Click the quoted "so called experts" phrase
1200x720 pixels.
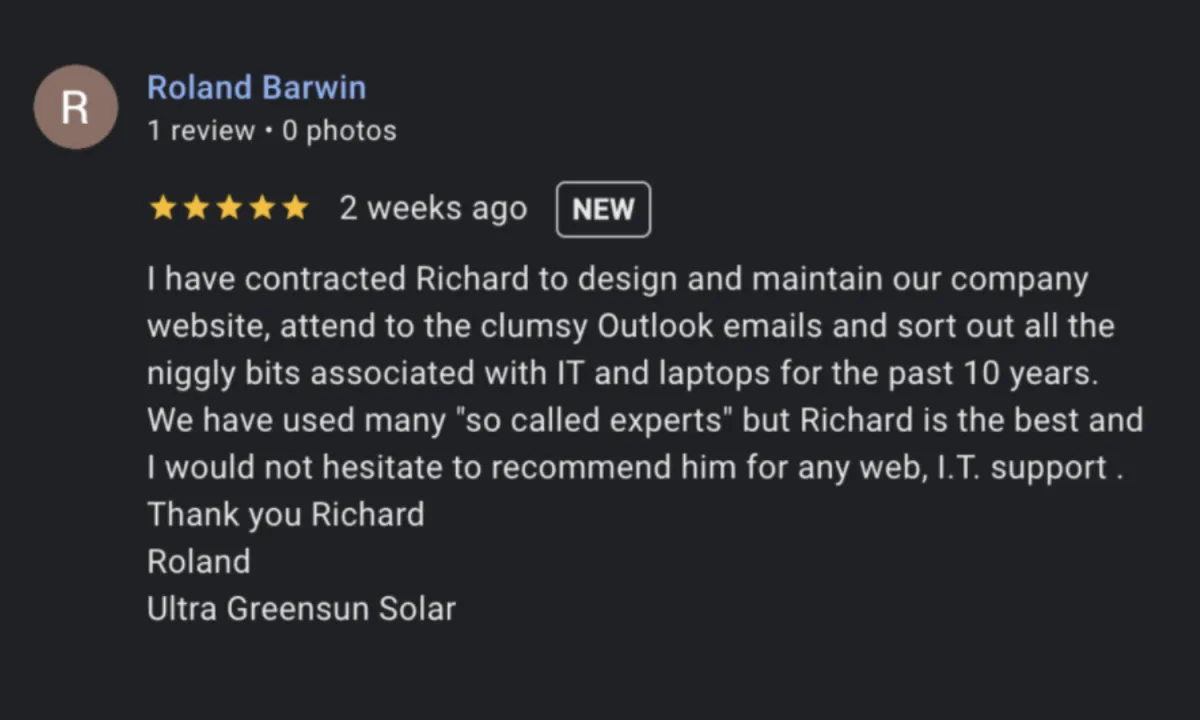(x=594, y=420)
